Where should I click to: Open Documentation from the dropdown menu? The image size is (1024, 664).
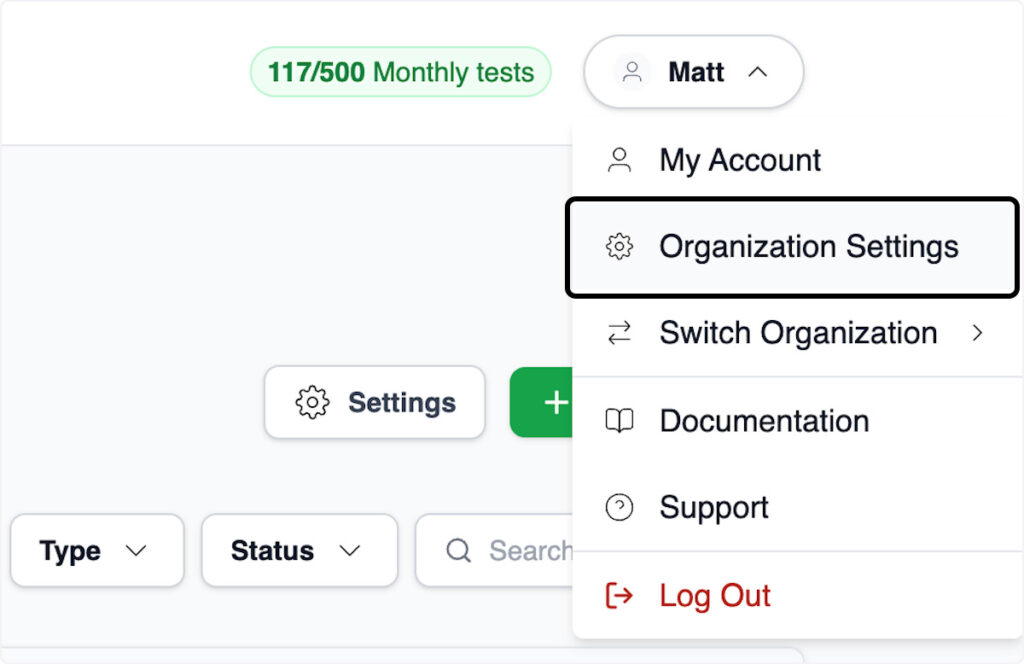[764, 421]
